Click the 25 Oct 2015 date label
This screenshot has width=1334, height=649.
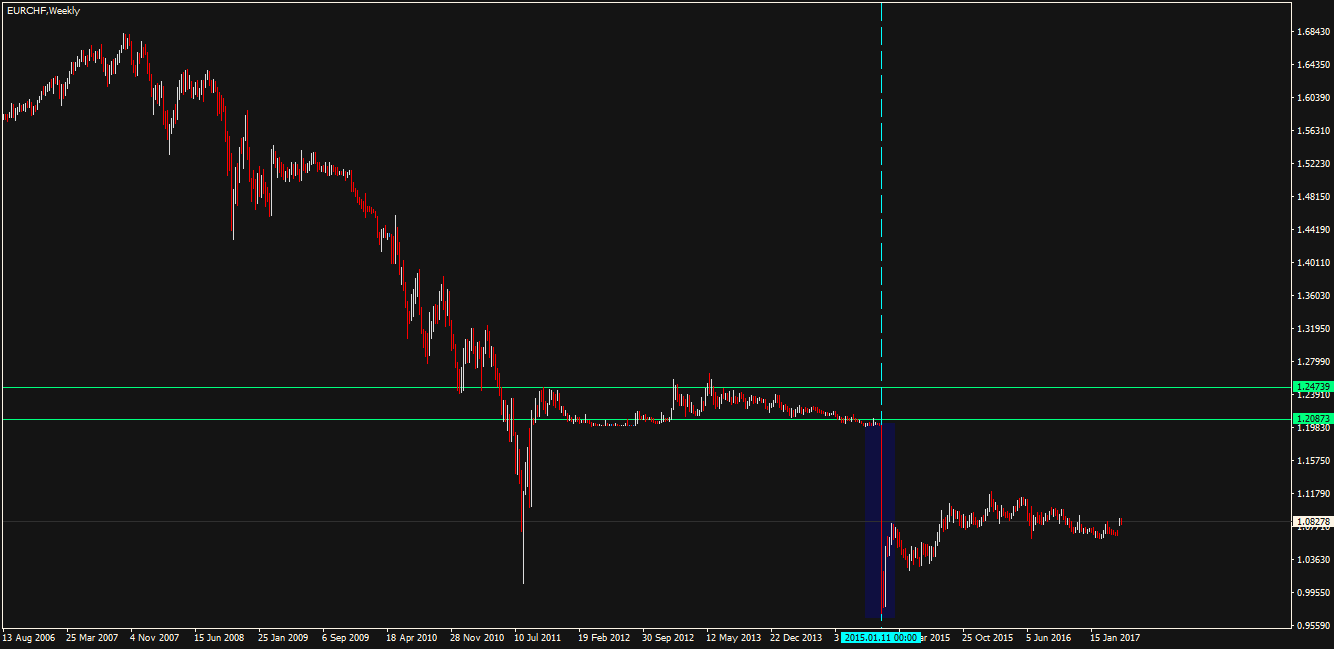[987, 637]
